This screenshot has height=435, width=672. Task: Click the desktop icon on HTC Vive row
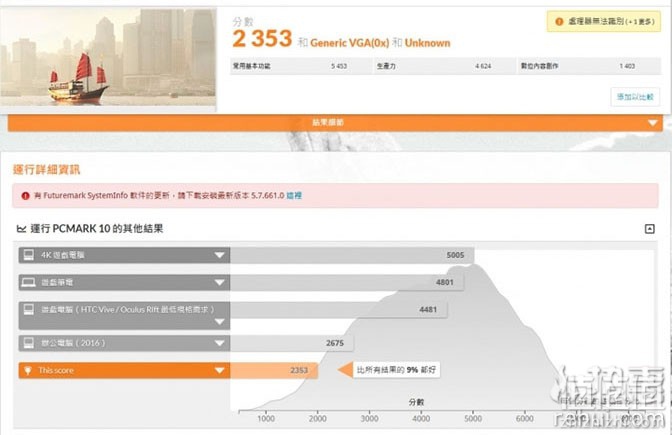[29, 309]
